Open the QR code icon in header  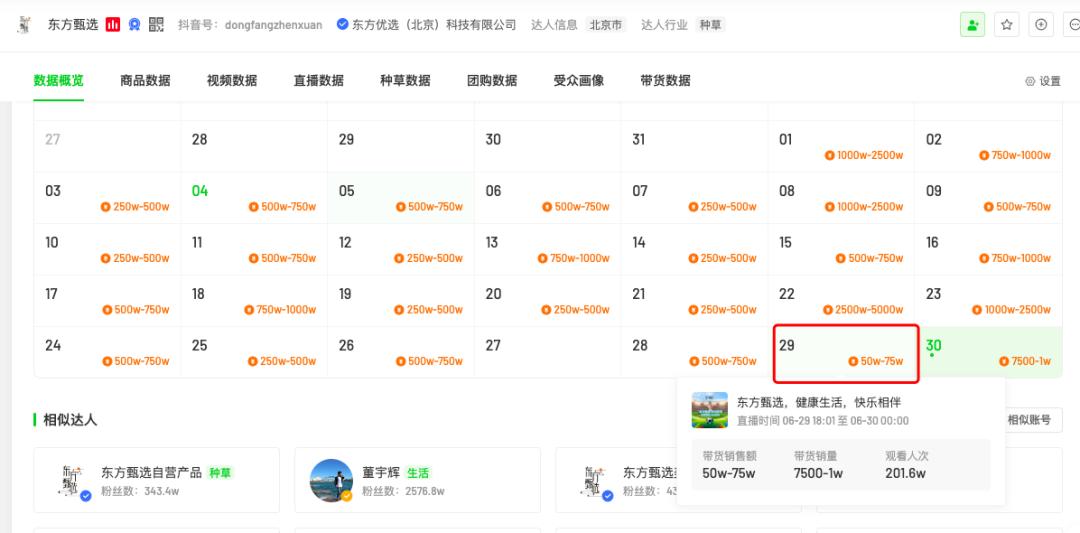click(156, 25)
